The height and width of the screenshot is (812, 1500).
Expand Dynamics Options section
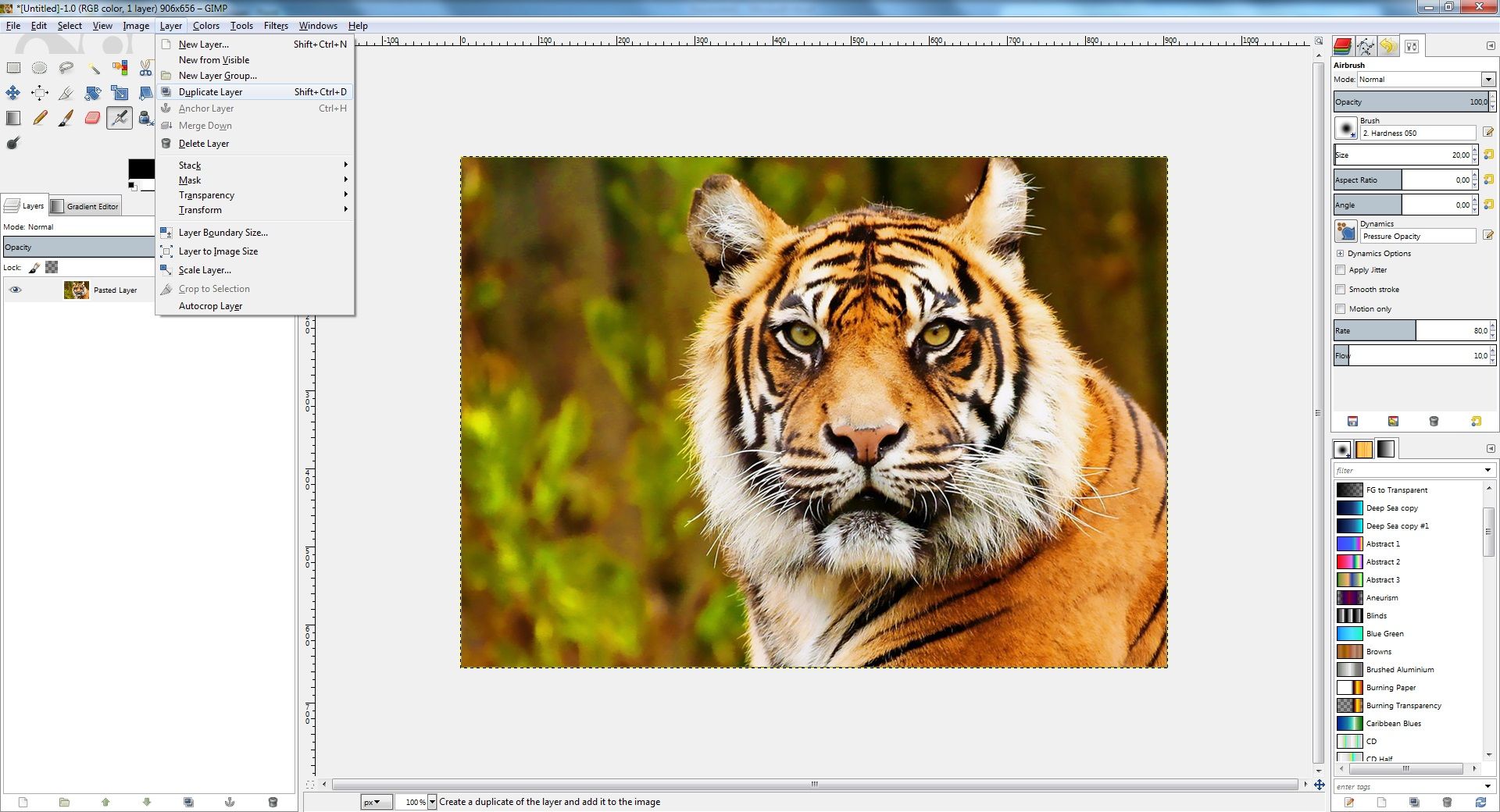[x=1341, y=253]
